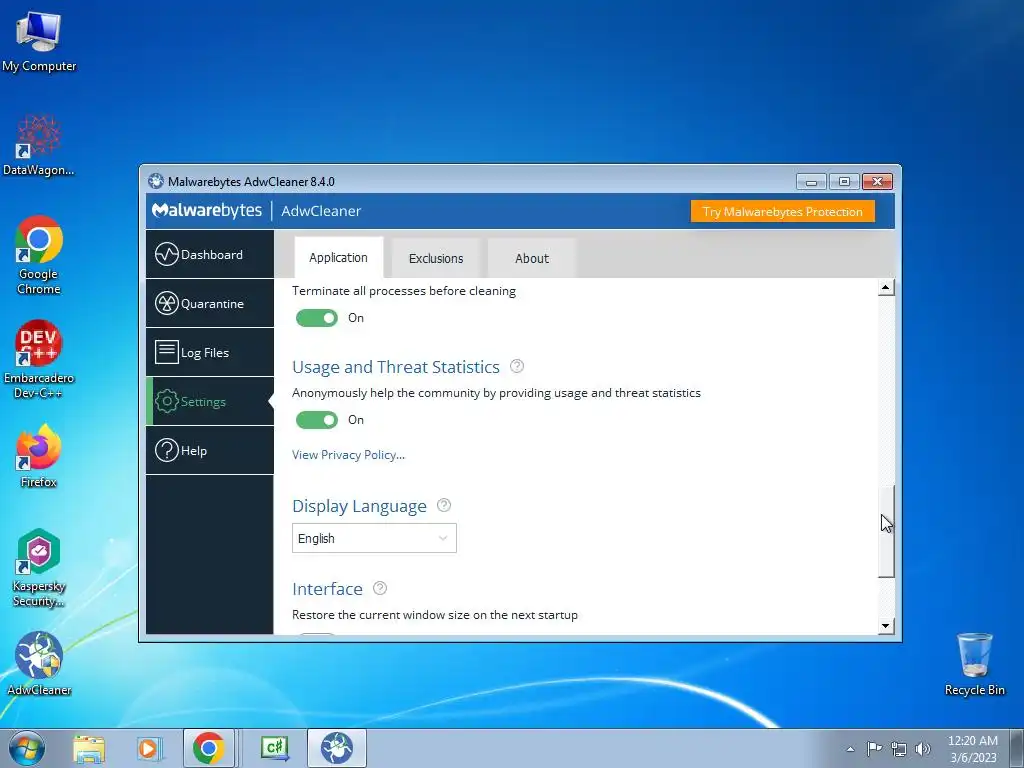This screenshot has width=1024, height=768.
Task: Switch to Chrome in the taskbar
Action: coord(208,748)
